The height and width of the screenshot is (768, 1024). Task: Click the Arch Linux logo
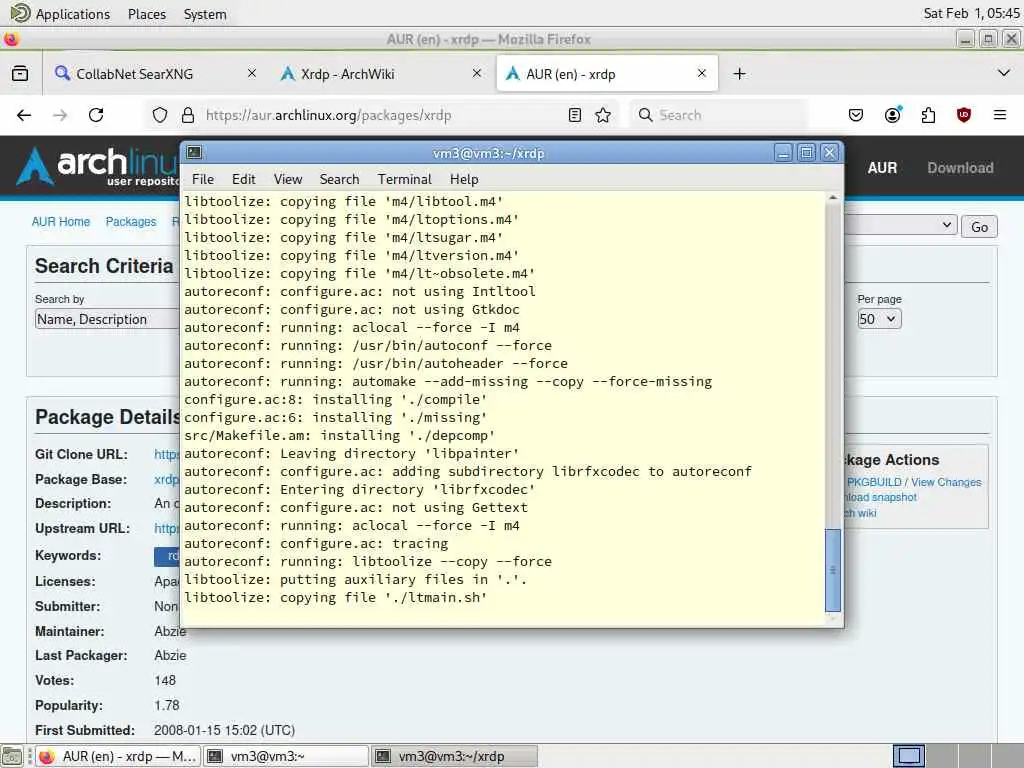[x=98, y=165]
